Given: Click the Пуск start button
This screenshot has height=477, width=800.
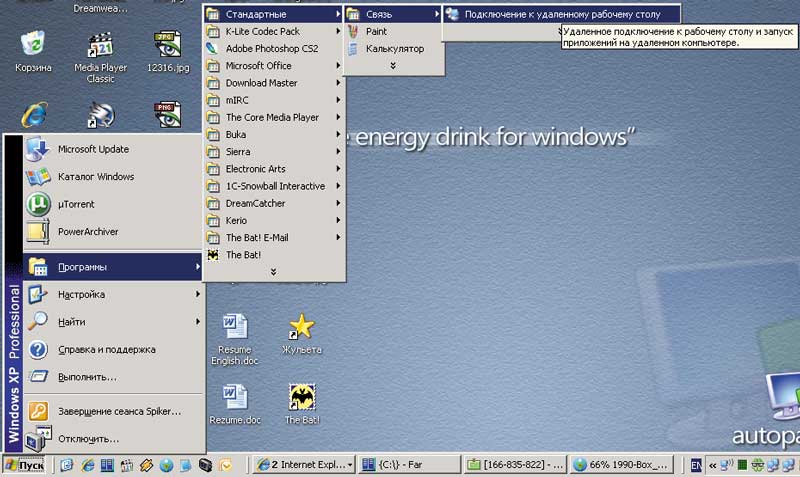Looking at the screenshot, I should pyautogui.click(x=26, y=465).
